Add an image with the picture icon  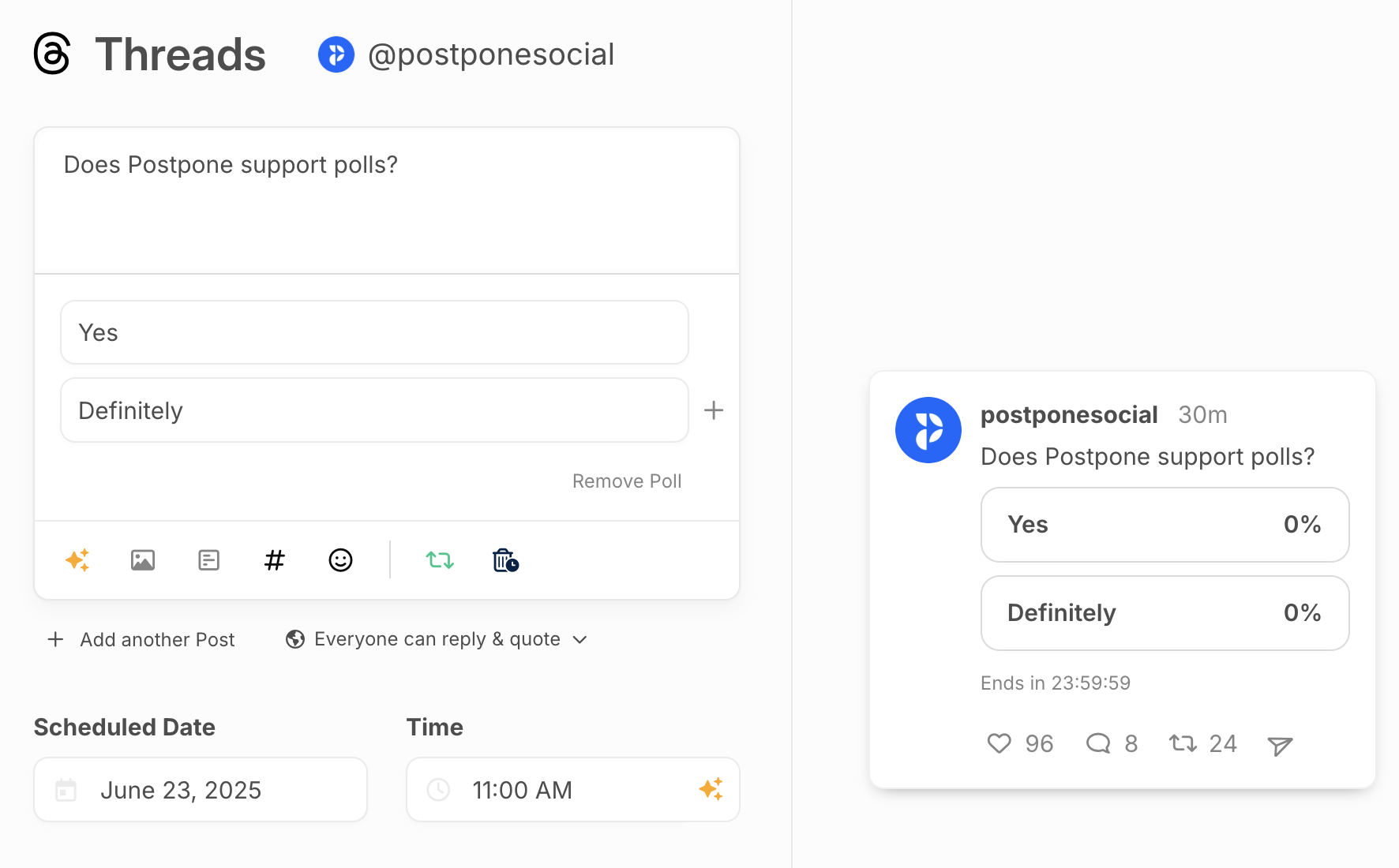(143, 560)
